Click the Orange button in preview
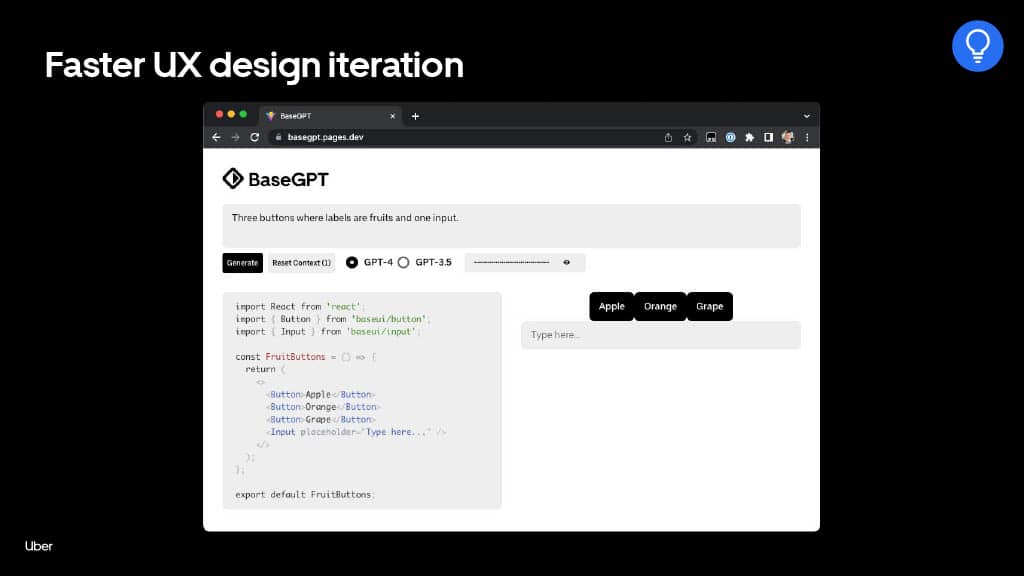 [660, 306]
